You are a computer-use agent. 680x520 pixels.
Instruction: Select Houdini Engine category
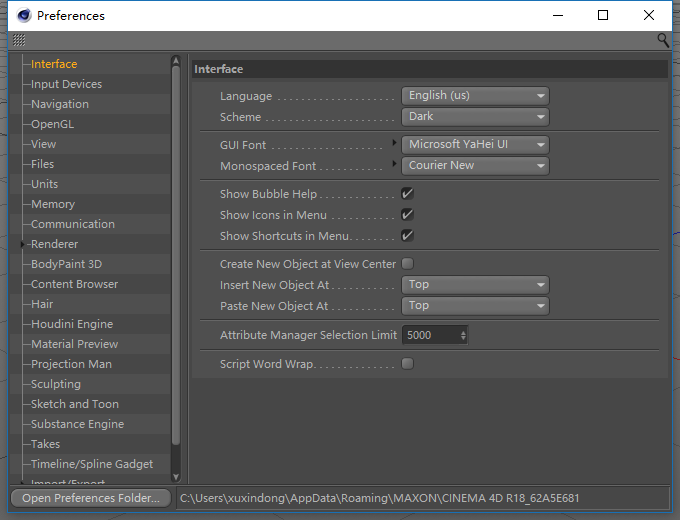coord(72,324)
